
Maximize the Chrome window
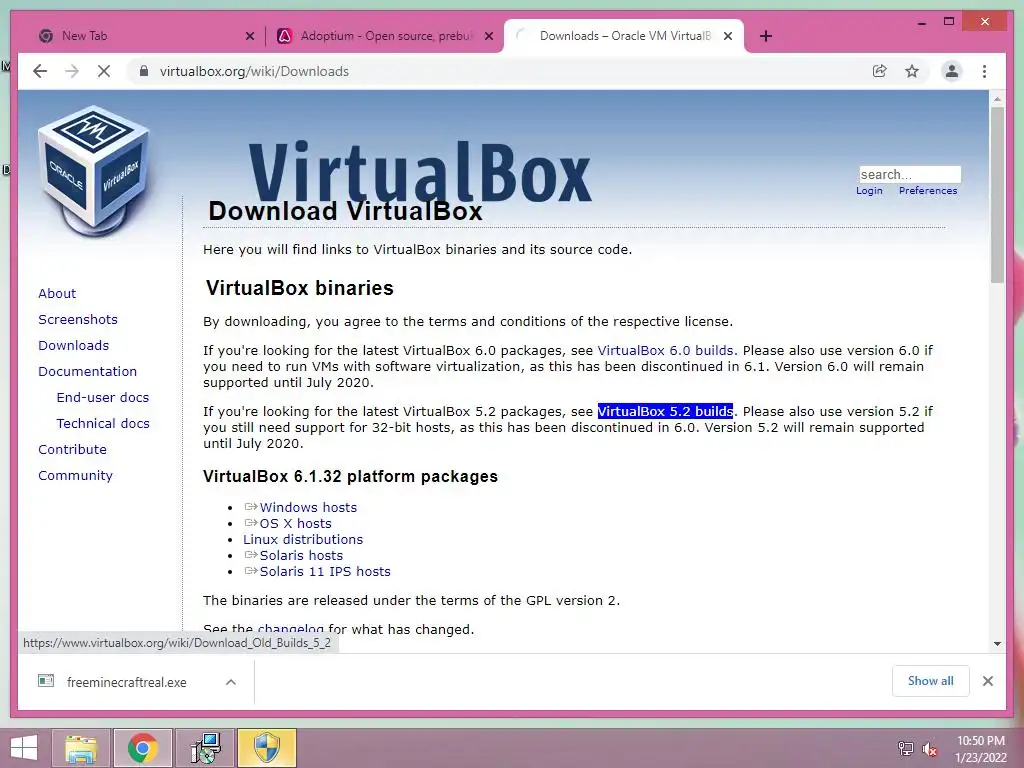click(949, 22)
